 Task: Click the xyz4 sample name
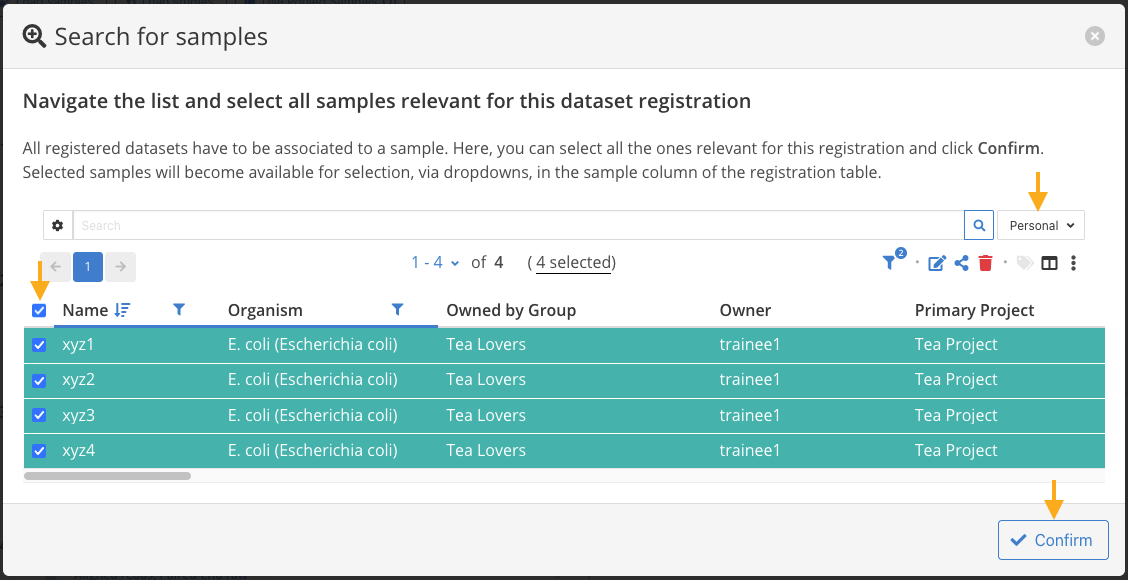click(78, 450)
